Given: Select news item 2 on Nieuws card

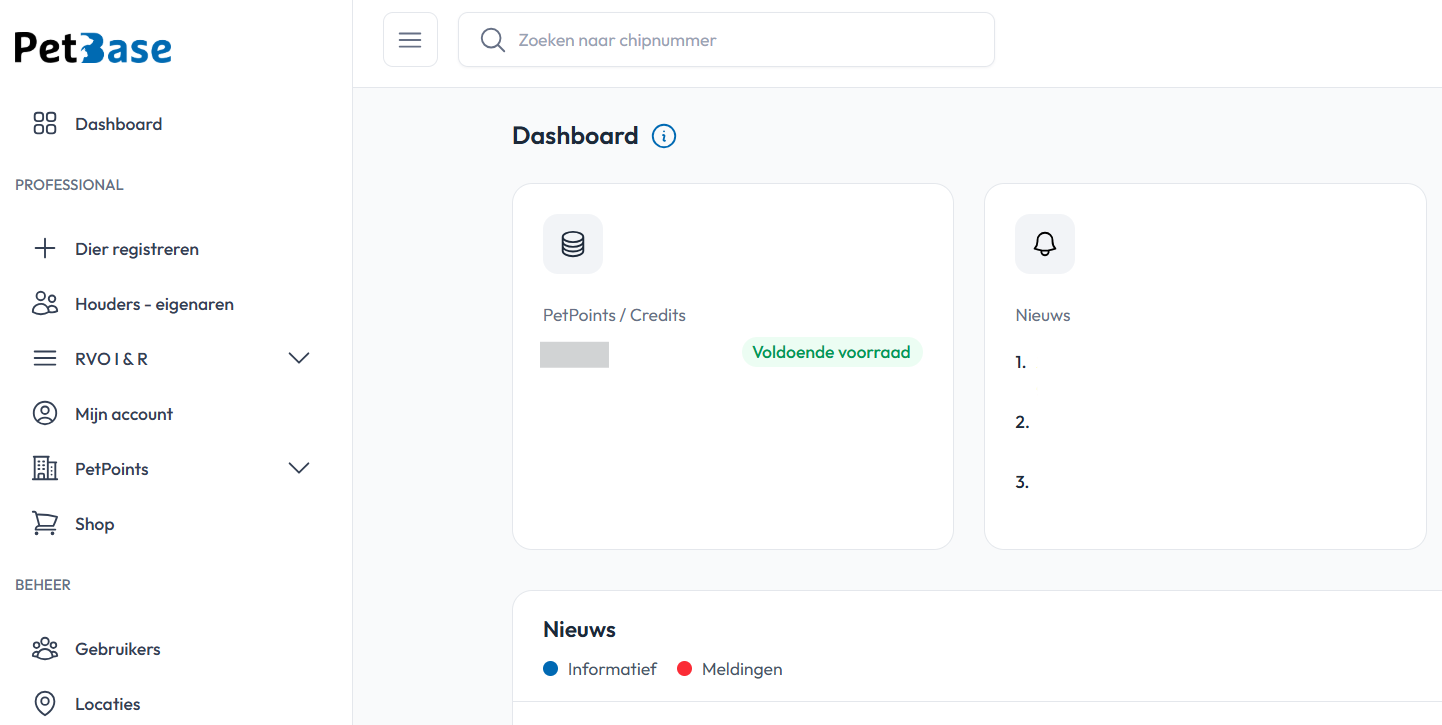Looking at the screenshot, I should tap(1022, 423).
